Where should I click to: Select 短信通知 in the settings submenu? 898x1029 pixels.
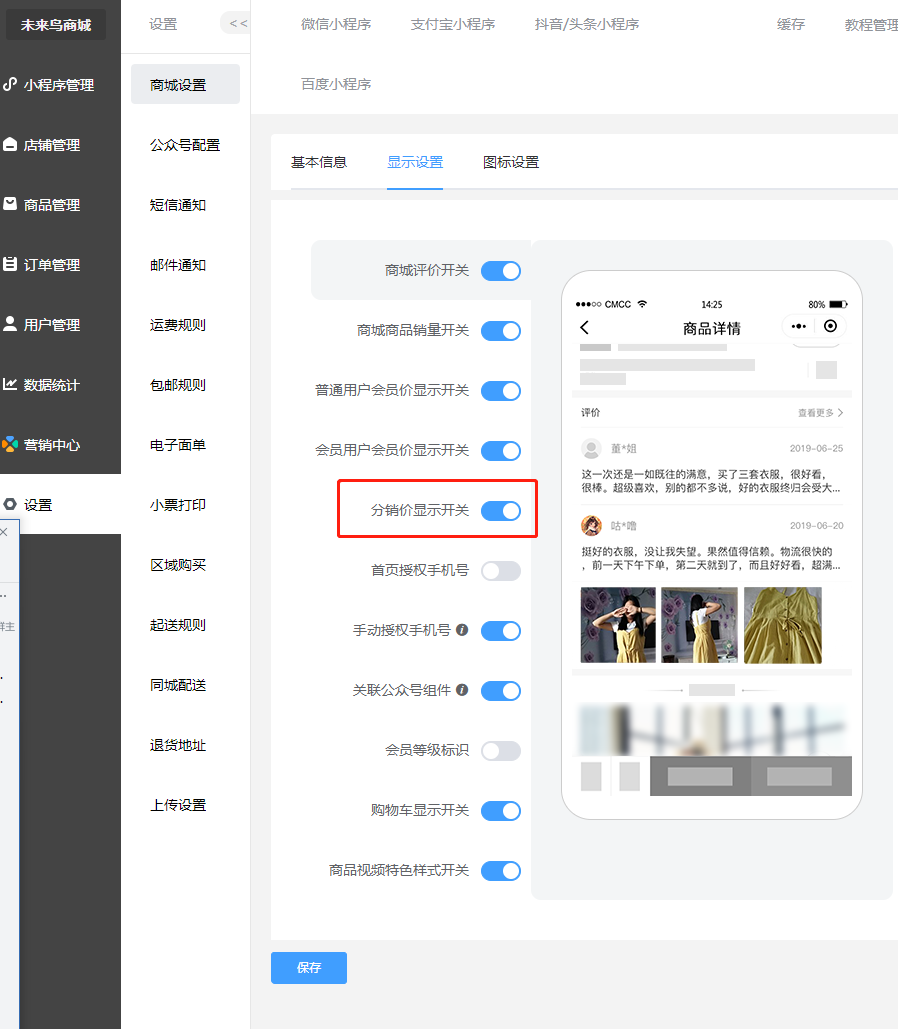tap(178, 205)
